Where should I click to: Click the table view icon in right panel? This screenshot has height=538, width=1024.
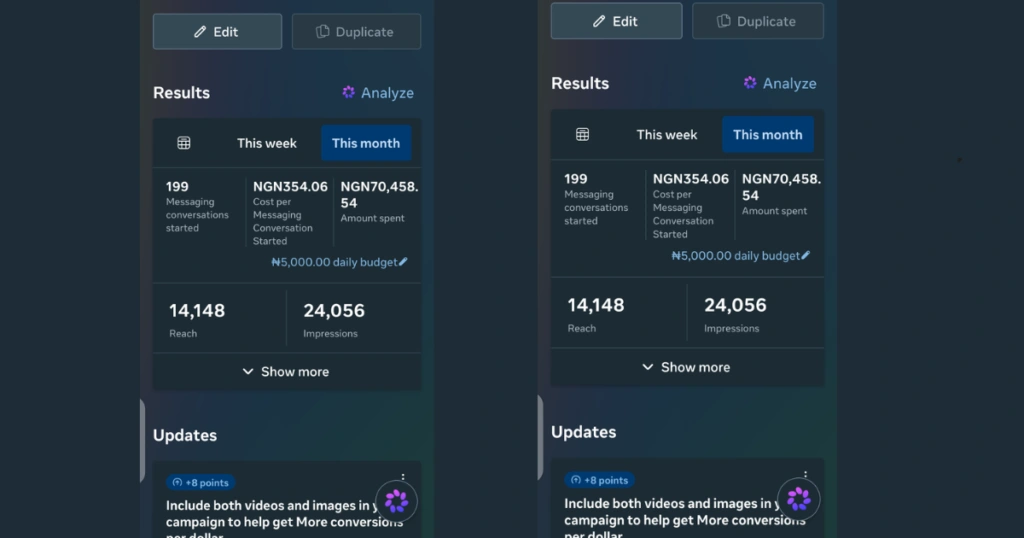pyautogui.click(x=583, y=134)
